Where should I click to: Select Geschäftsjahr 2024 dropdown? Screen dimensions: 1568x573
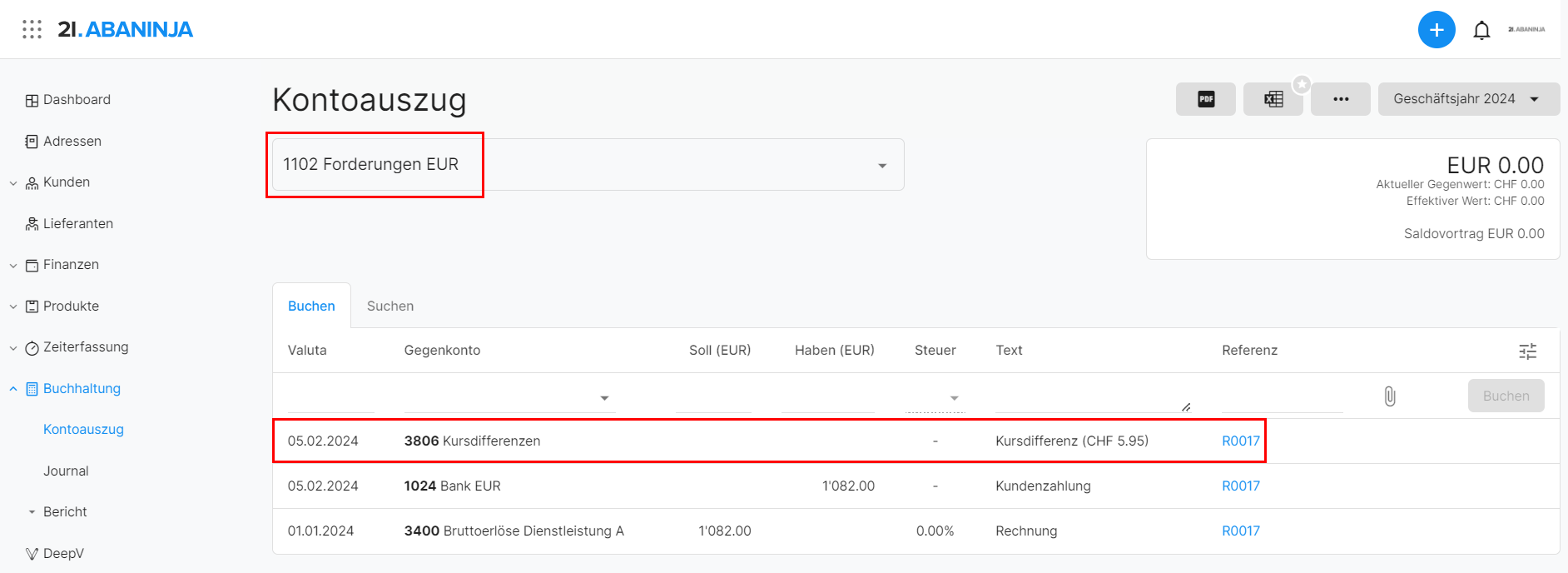pyautogui.click(x=1469, y=99)
